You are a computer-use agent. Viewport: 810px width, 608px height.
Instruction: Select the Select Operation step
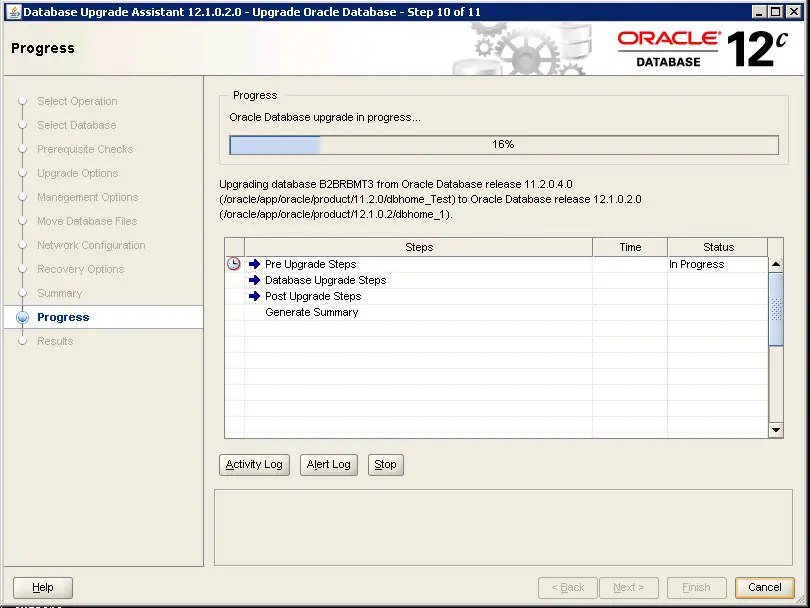77,101
